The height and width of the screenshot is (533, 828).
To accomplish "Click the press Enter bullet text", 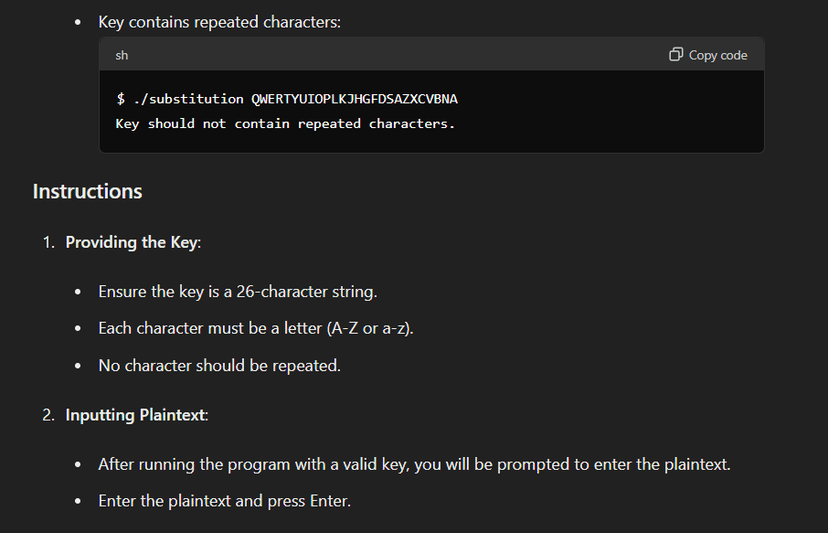I will pos(224,501).
